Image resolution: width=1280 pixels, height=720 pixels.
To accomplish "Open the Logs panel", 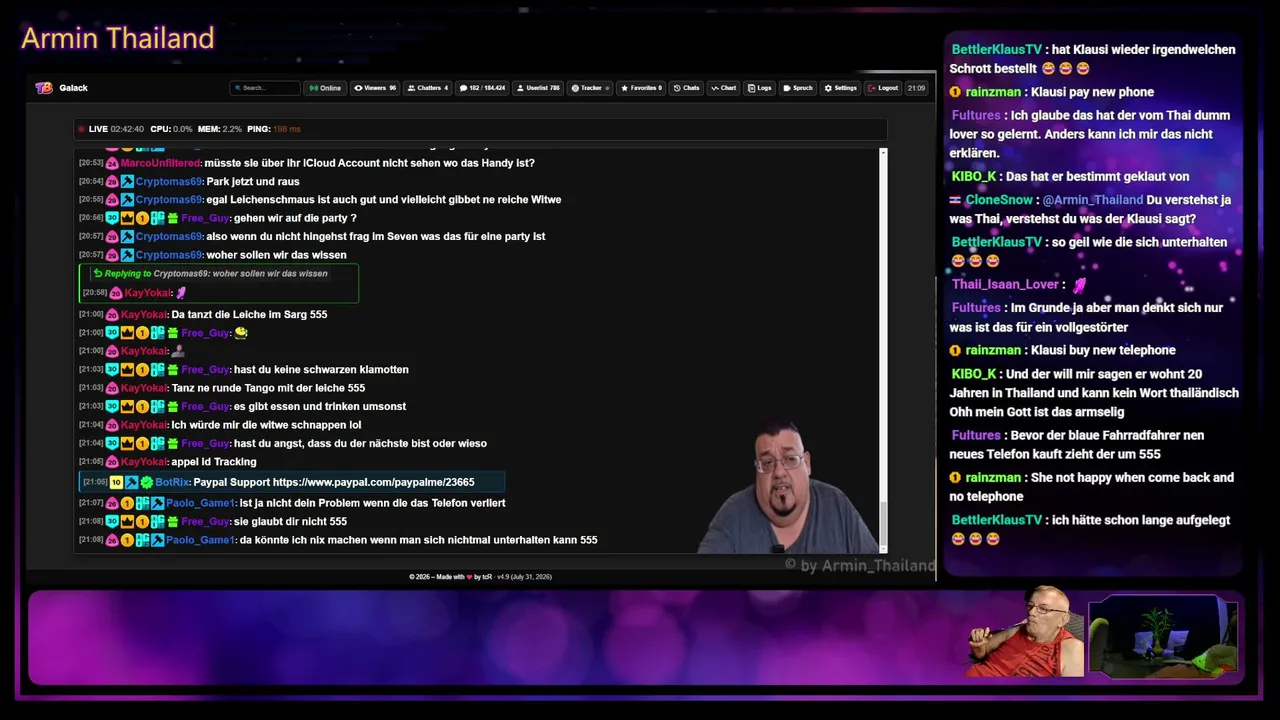I will 759,88.
